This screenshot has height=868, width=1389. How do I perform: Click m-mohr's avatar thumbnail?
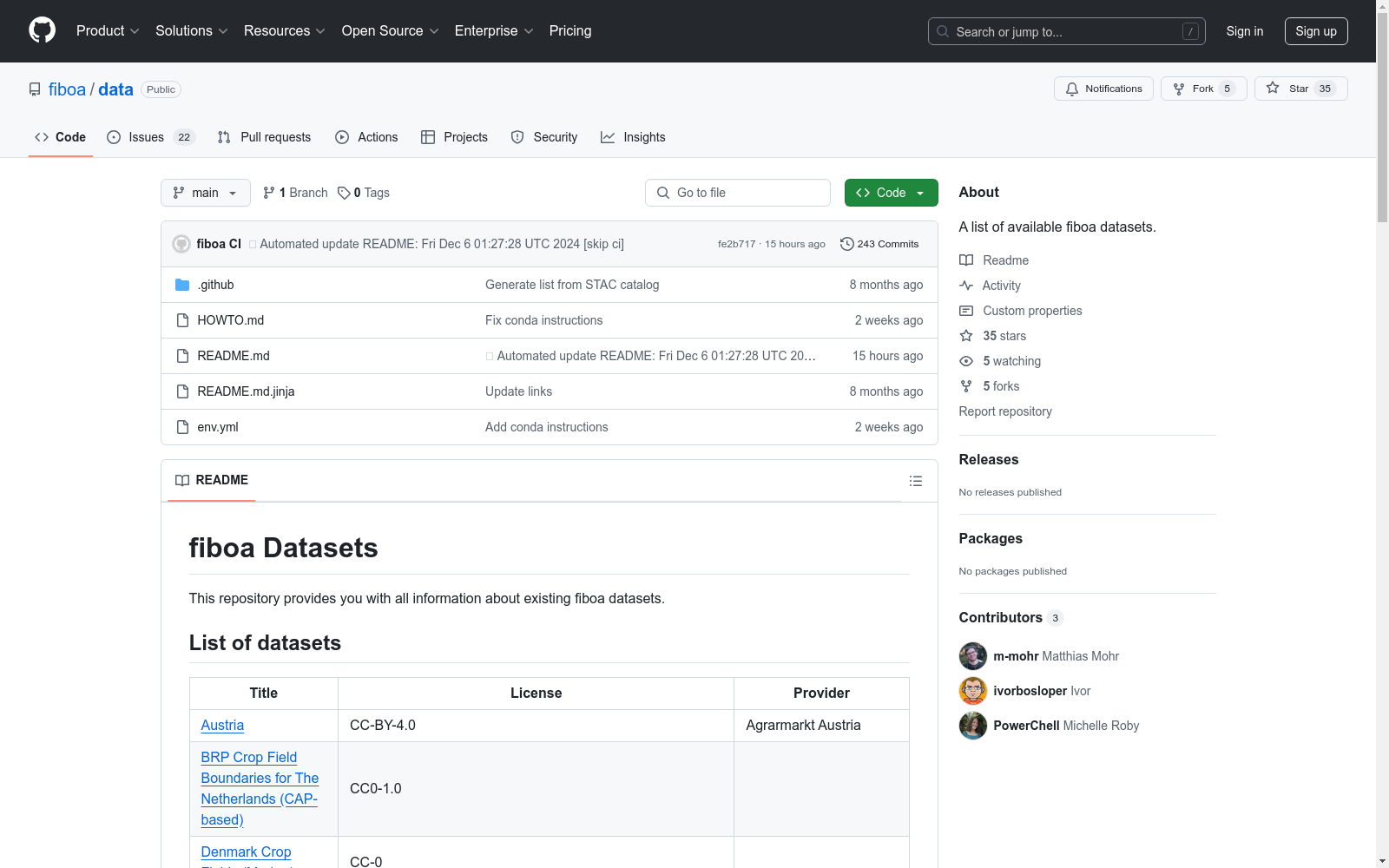[973, 656]
